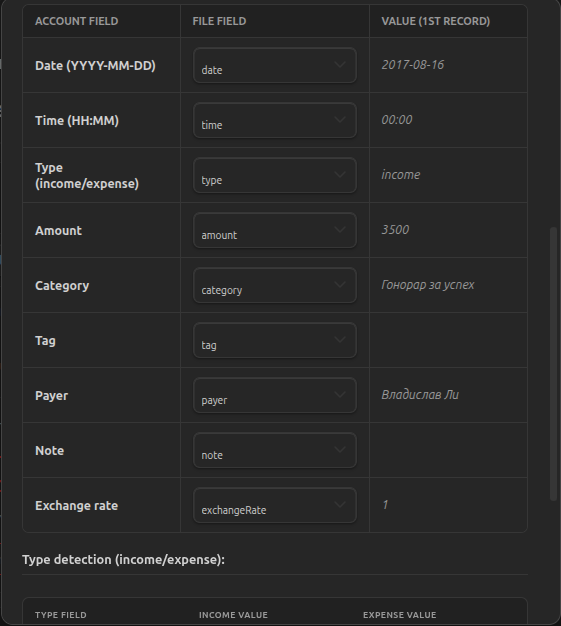This screenshot has width=561, height=626.
Task: Click the '00:00' time value
Action: [x=396, y=120]
